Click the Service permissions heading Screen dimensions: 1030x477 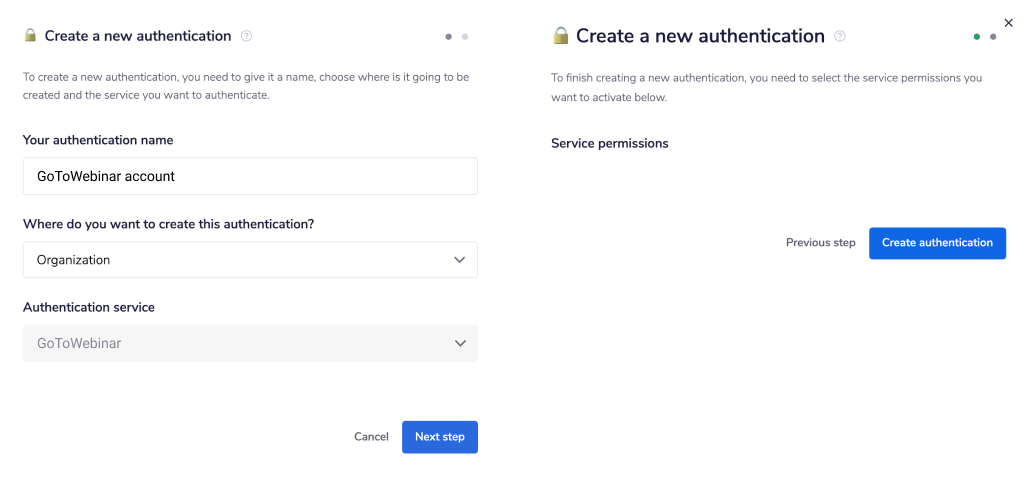[609, 143]
